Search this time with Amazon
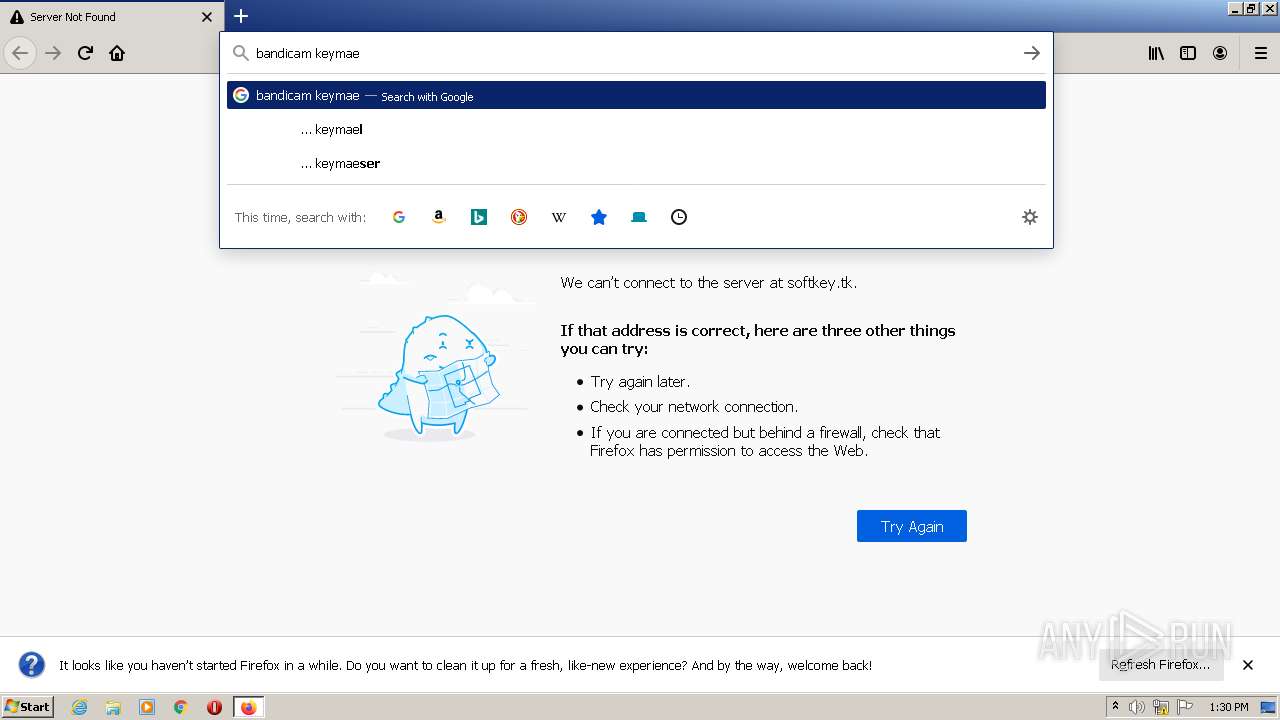Screen dimensions: 1280x720 point(439,217)
